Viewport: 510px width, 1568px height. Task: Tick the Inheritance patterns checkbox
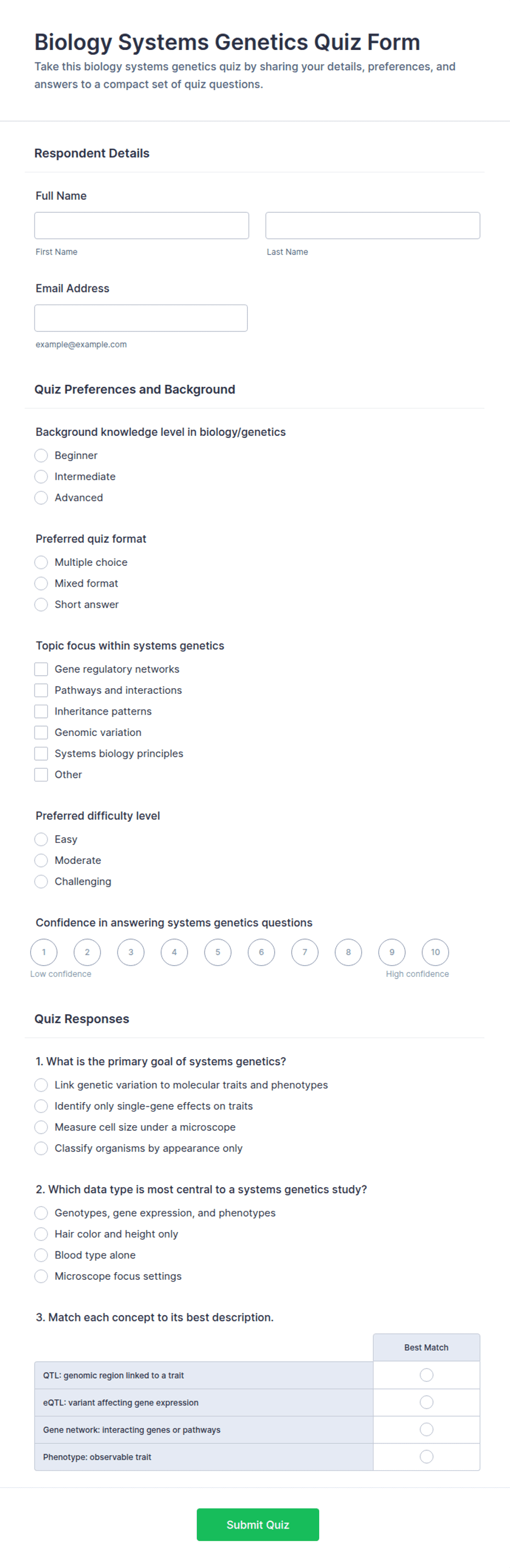point(41,711)
